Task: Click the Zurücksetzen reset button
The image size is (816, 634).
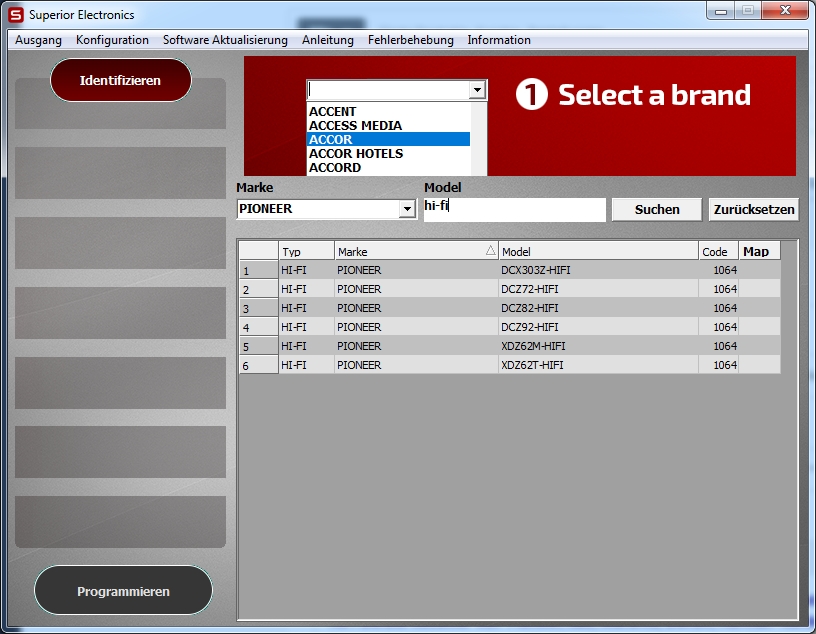Action: coord(754,210)
